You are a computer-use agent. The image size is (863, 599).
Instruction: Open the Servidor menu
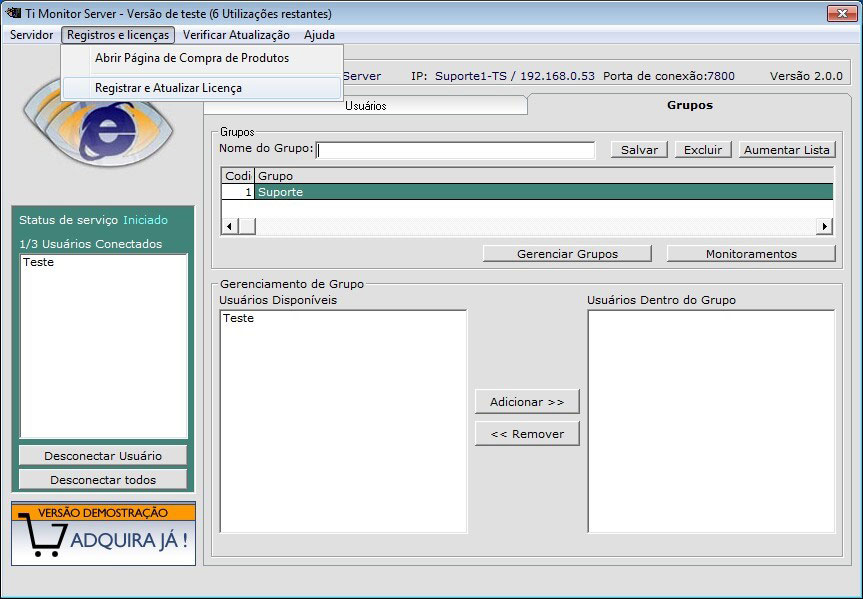31,35
